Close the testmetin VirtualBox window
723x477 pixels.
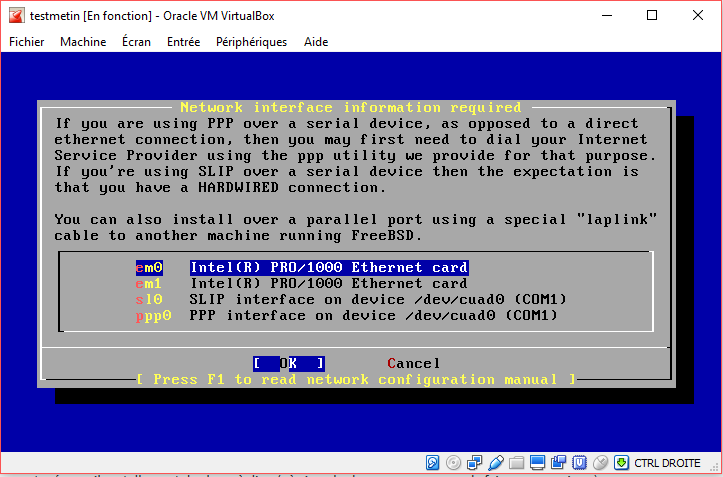click(x=698, y=16)
